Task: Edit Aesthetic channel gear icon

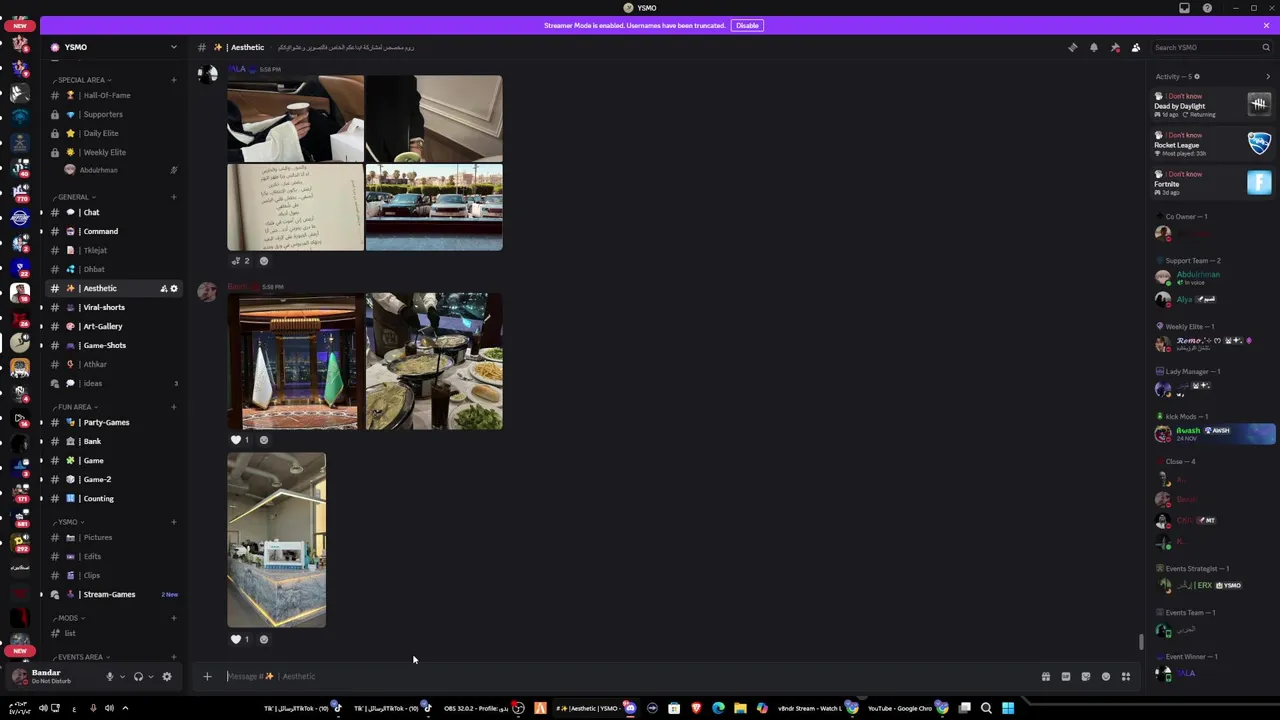Action: [174, 289]
